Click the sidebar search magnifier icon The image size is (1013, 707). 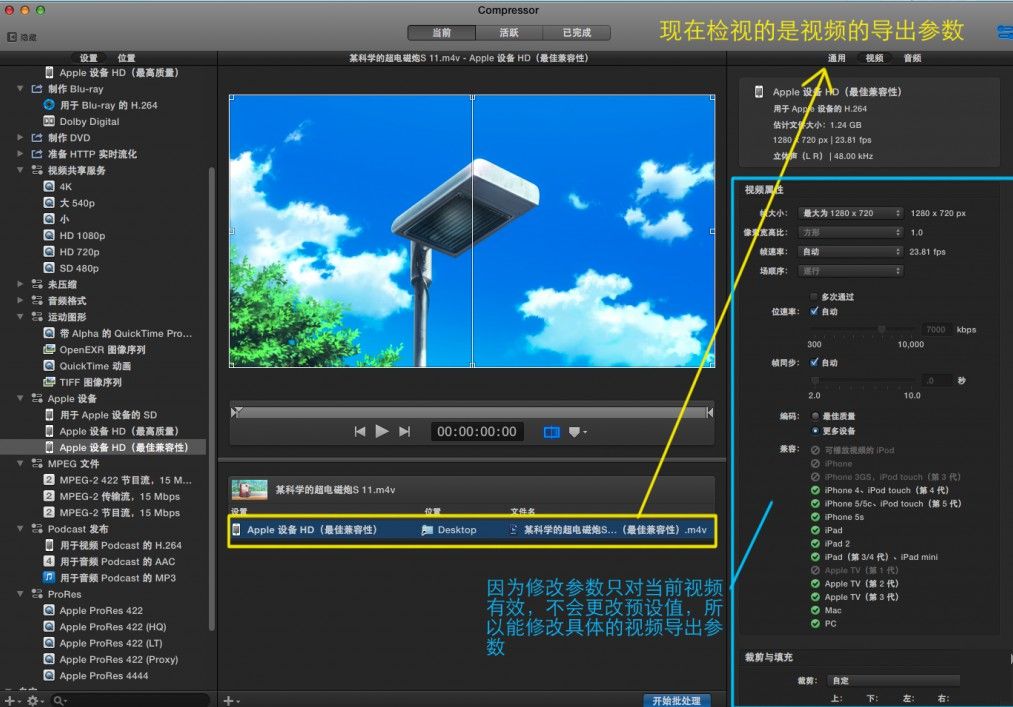click(x=59, y=701)
